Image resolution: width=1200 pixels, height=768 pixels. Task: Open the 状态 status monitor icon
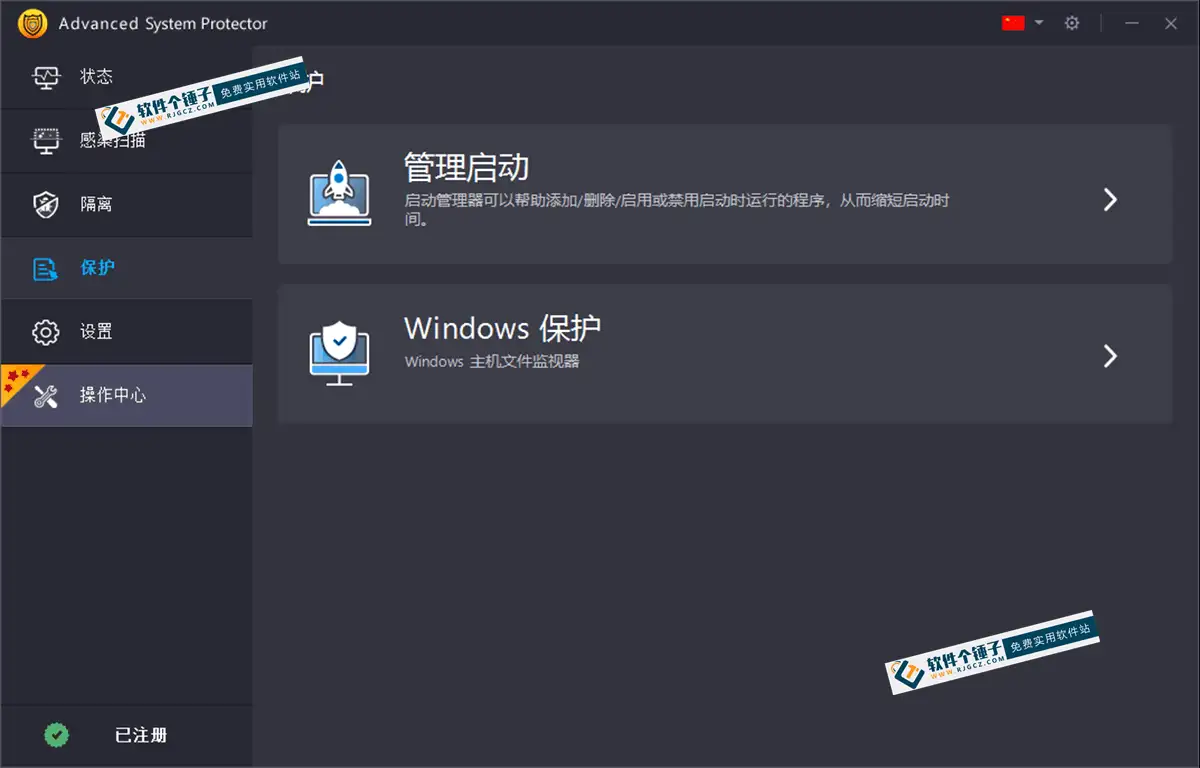click(46, 77)
